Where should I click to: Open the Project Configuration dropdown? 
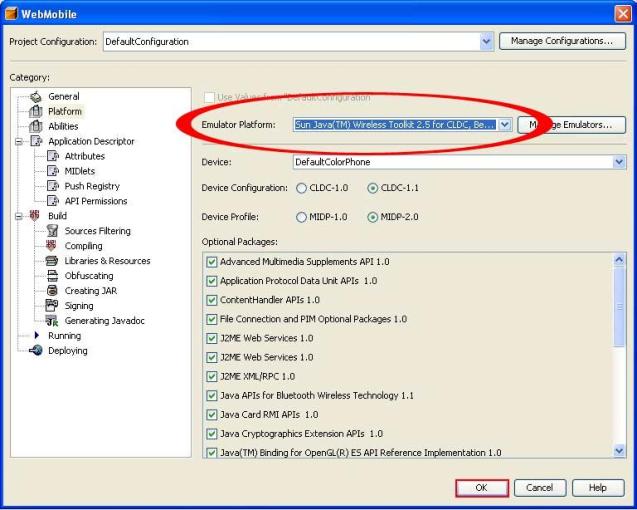click(486, 41)
